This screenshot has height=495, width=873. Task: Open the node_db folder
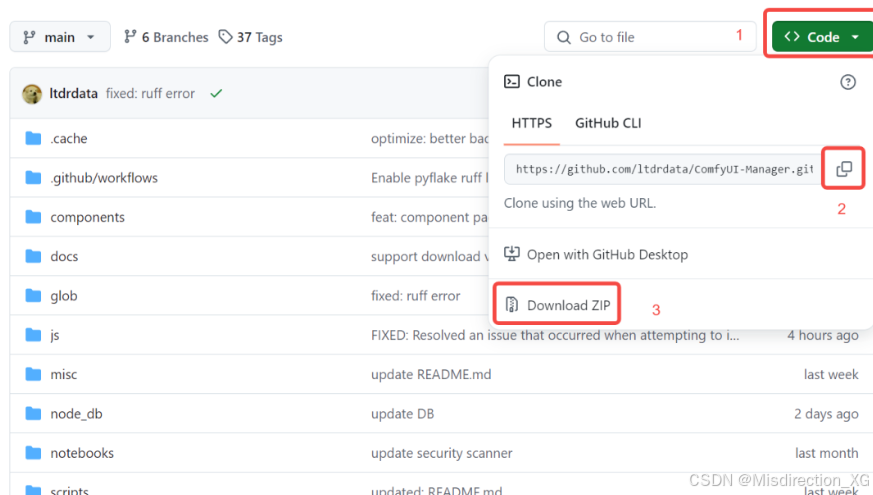click(76, 414)
